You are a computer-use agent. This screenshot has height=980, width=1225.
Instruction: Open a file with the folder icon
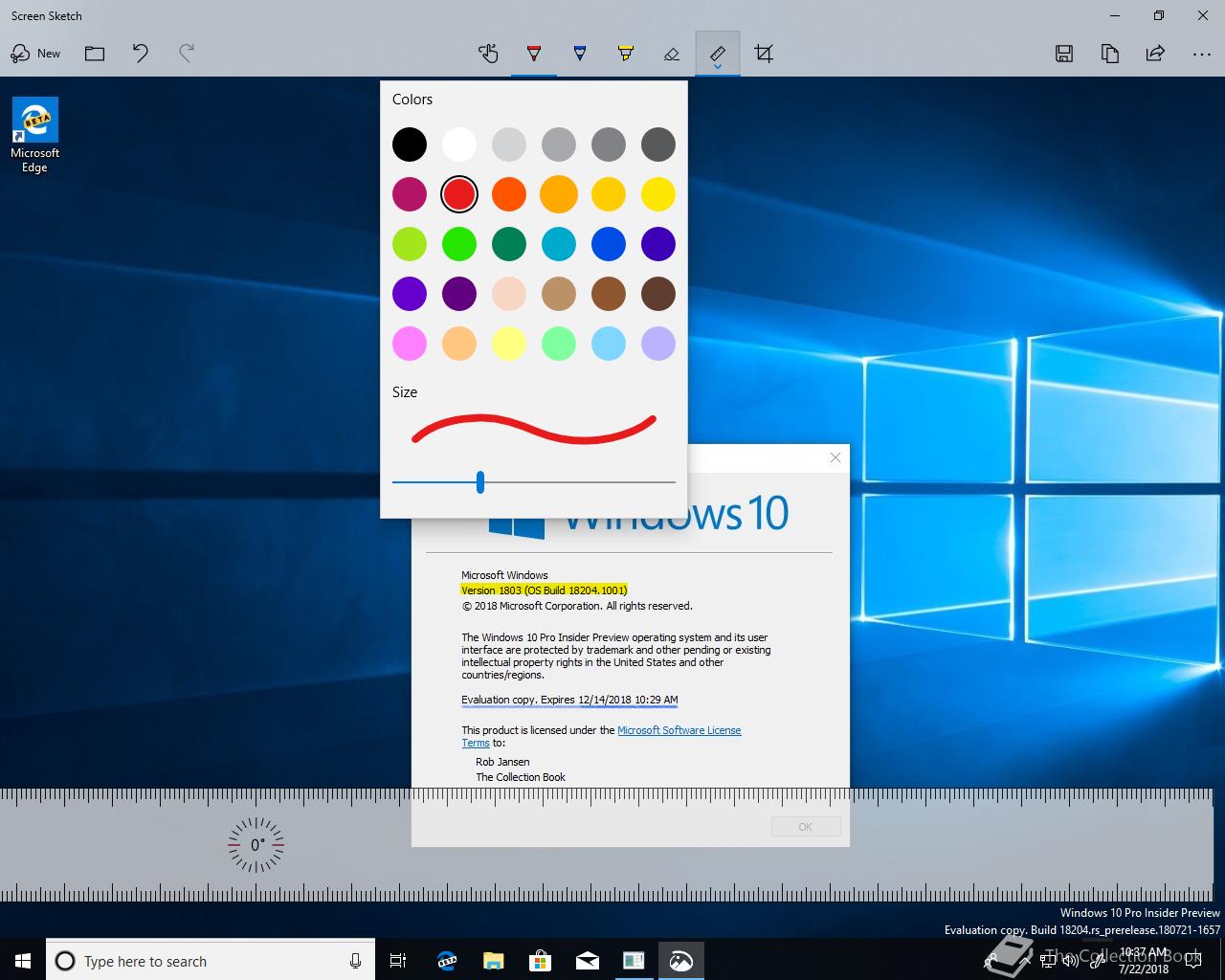(x=95, y=54)
